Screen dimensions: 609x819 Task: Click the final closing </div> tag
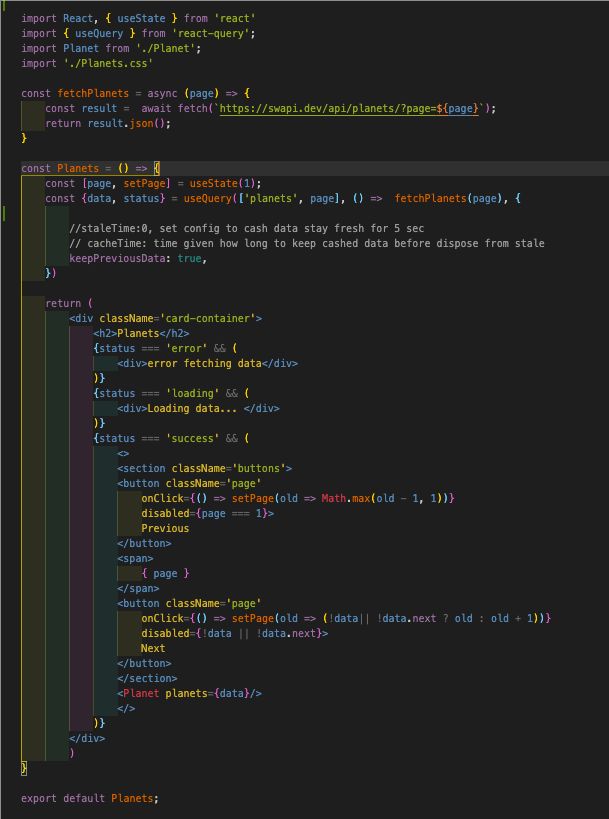click(x=87, y=739)
